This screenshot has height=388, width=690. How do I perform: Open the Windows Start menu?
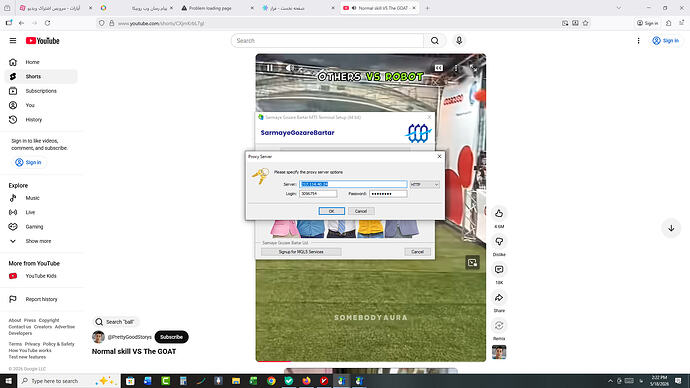click(x=8, y=381)
